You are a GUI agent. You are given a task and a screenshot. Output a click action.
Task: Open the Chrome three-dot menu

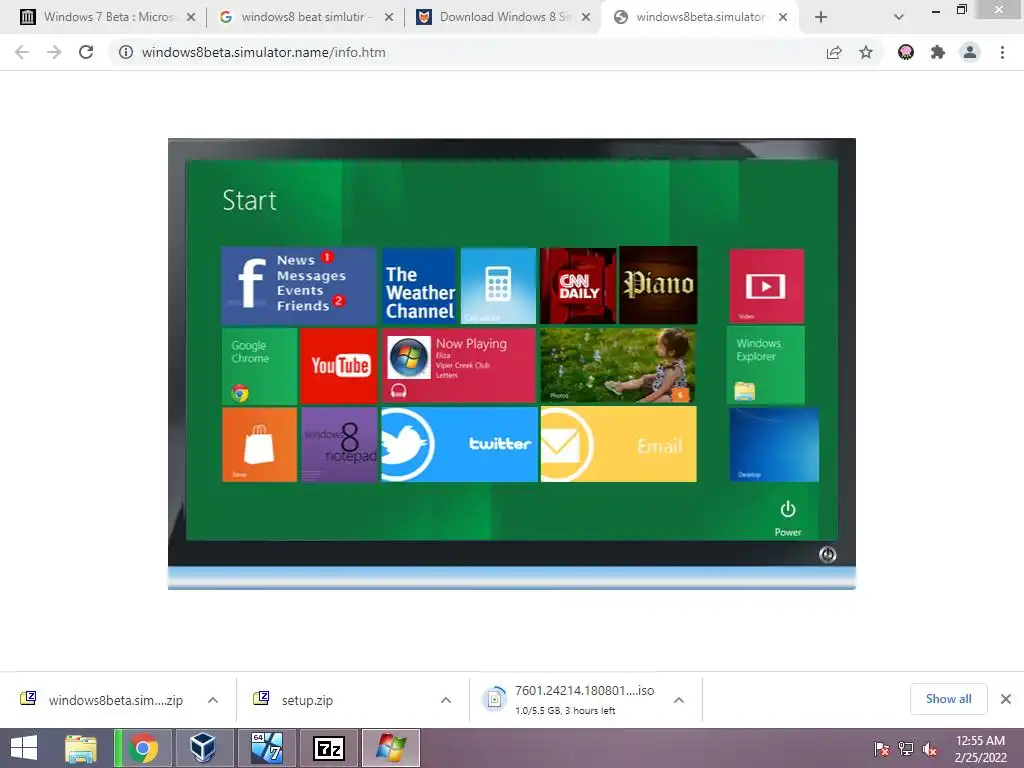click(x=1002, y=52)
